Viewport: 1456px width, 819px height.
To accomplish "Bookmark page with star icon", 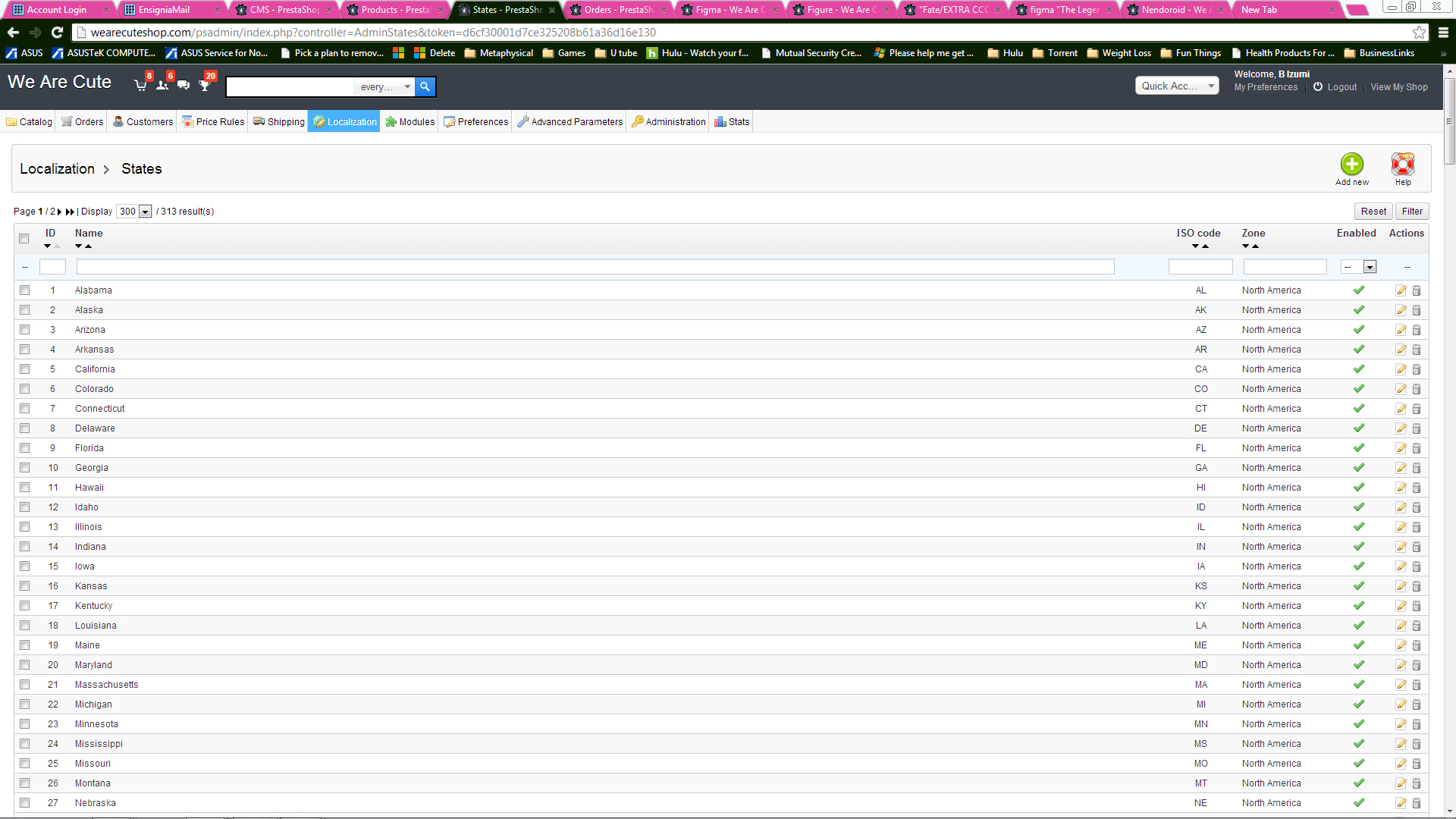I will coord(1419,32).
